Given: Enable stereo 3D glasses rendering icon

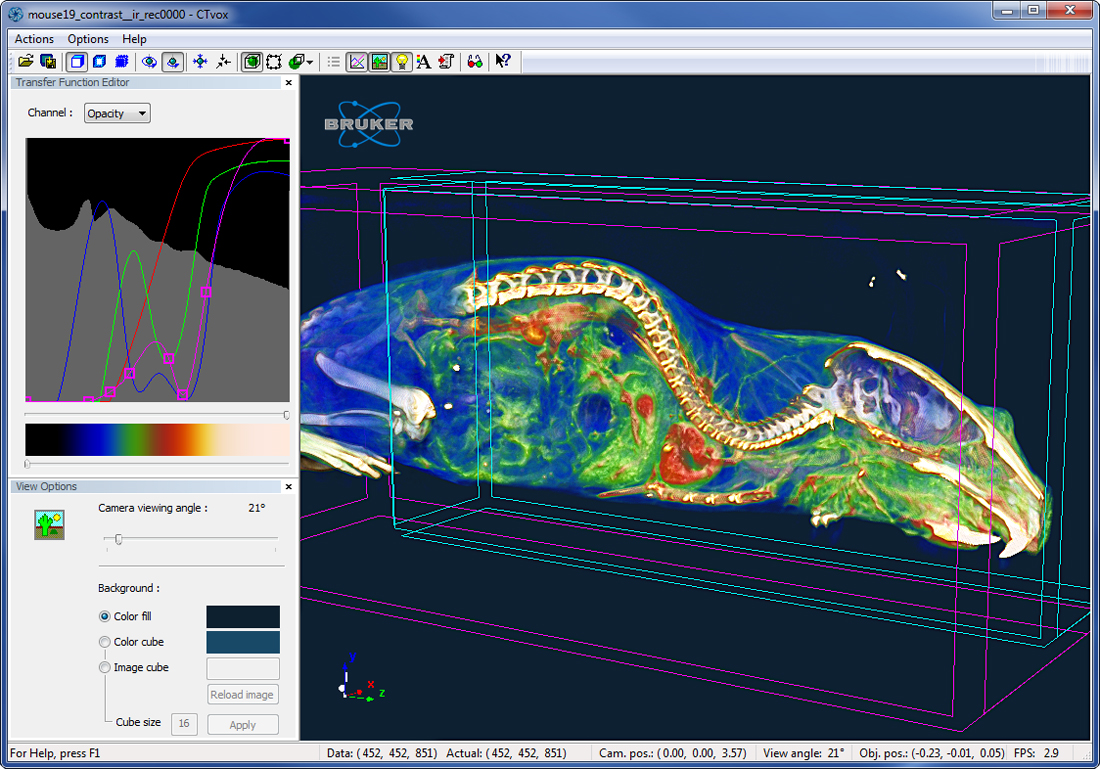Looking at the screenshot, I should click(474, 61).
